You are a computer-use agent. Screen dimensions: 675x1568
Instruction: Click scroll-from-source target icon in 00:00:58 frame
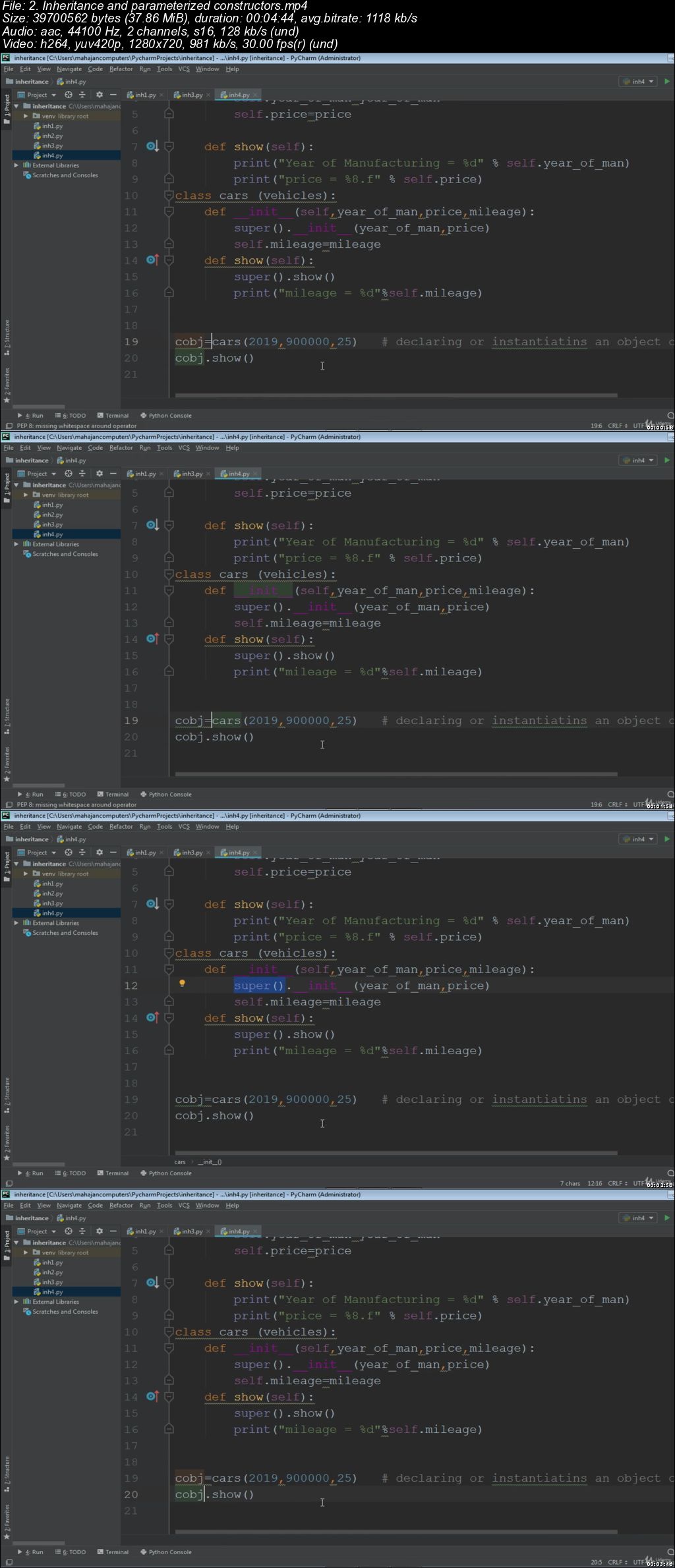[x=69, y=95]
